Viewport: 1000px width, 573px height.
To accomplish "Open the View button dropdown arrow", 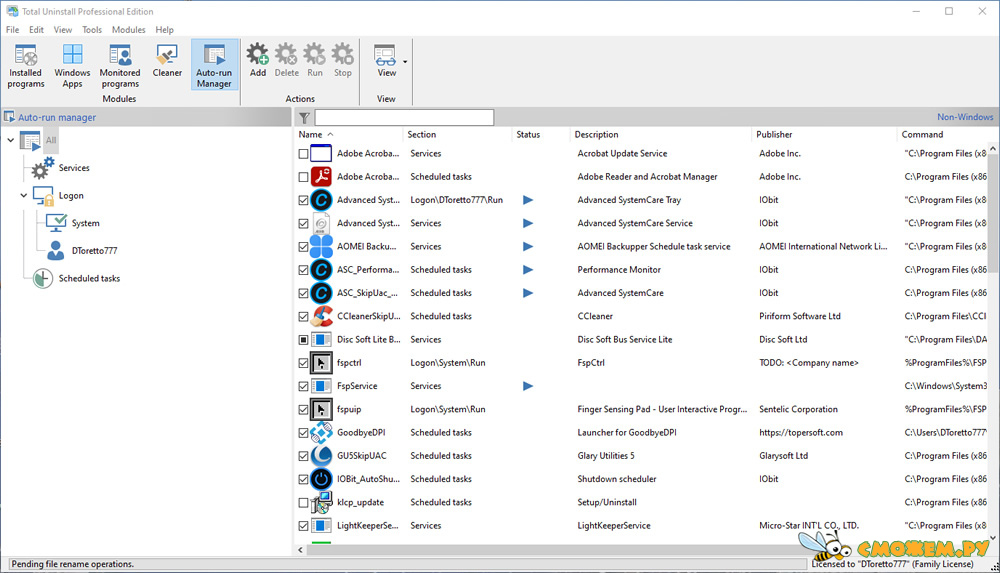I will (x=405, y=62).
